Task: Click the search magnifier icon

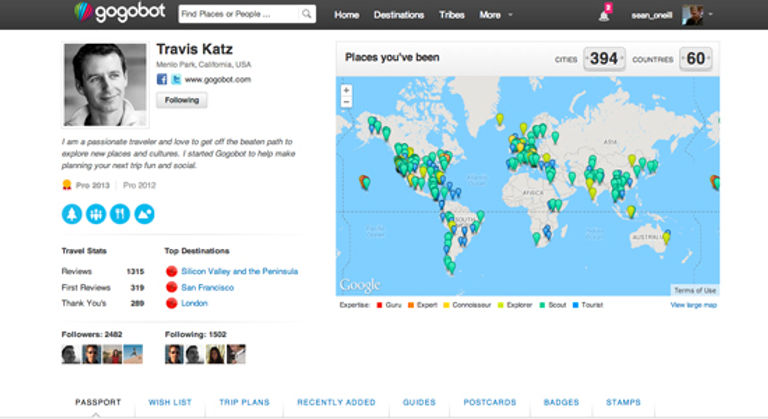Action: pos(307,14)
